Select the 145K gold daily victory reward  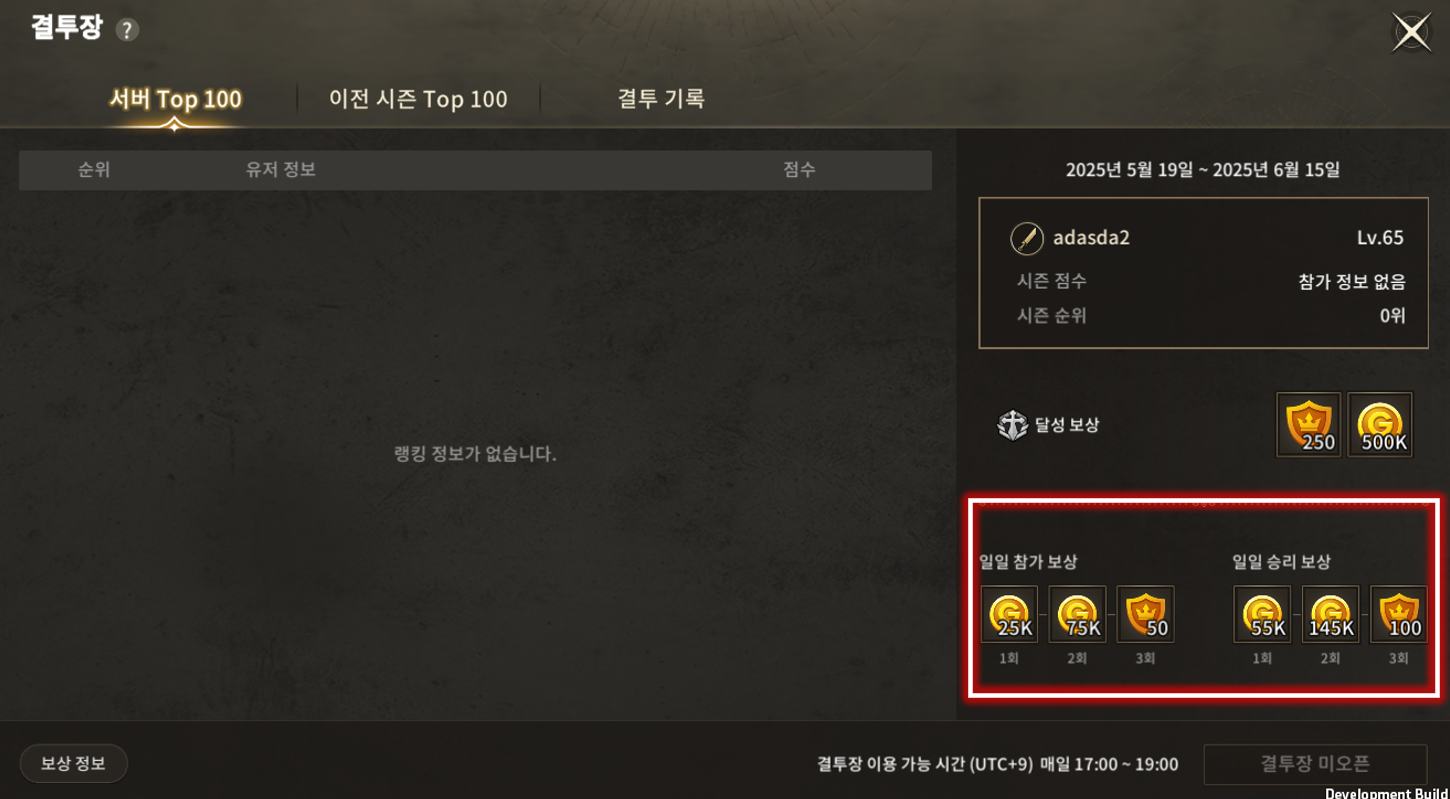(x=1330, y=614)
